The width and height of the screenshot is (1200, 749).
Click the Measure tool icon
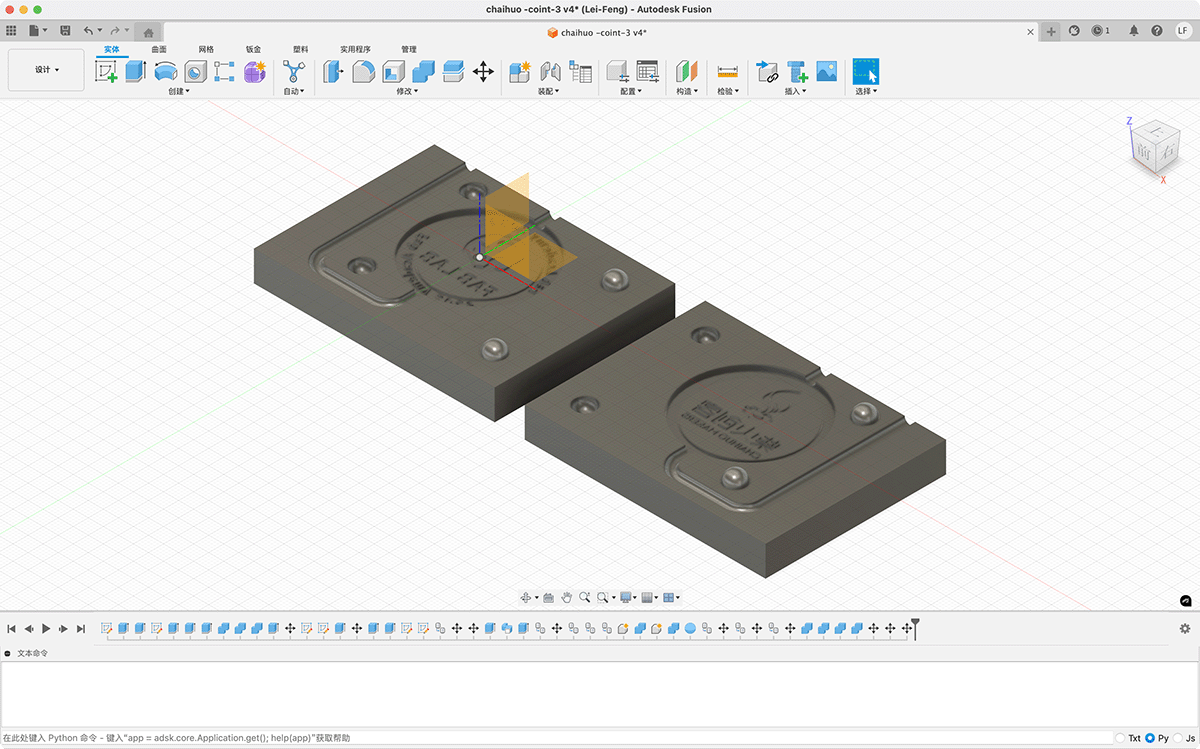[x=727, y=71]
